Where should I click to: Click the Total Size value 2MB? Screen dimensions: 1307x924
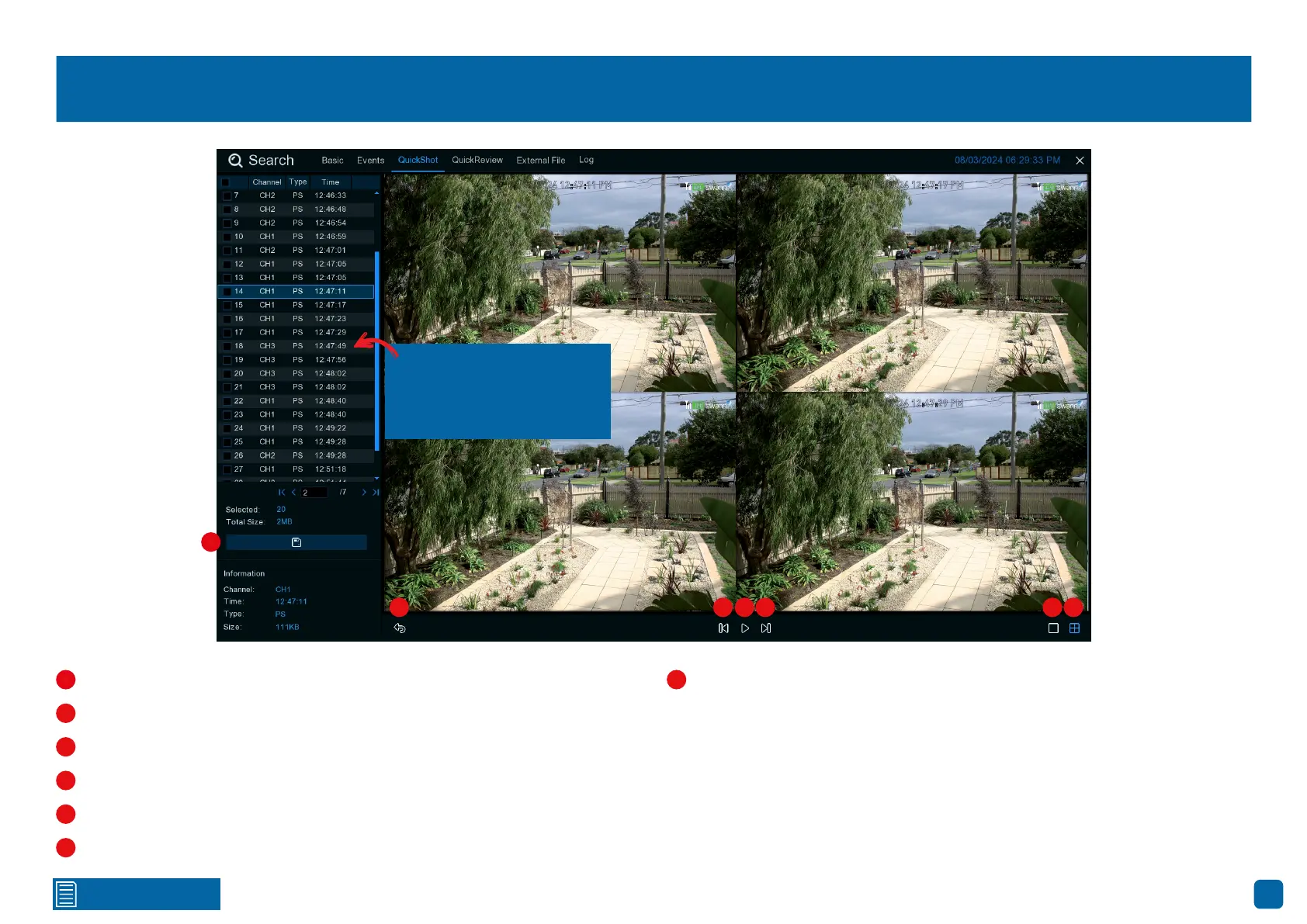[284, 522]
